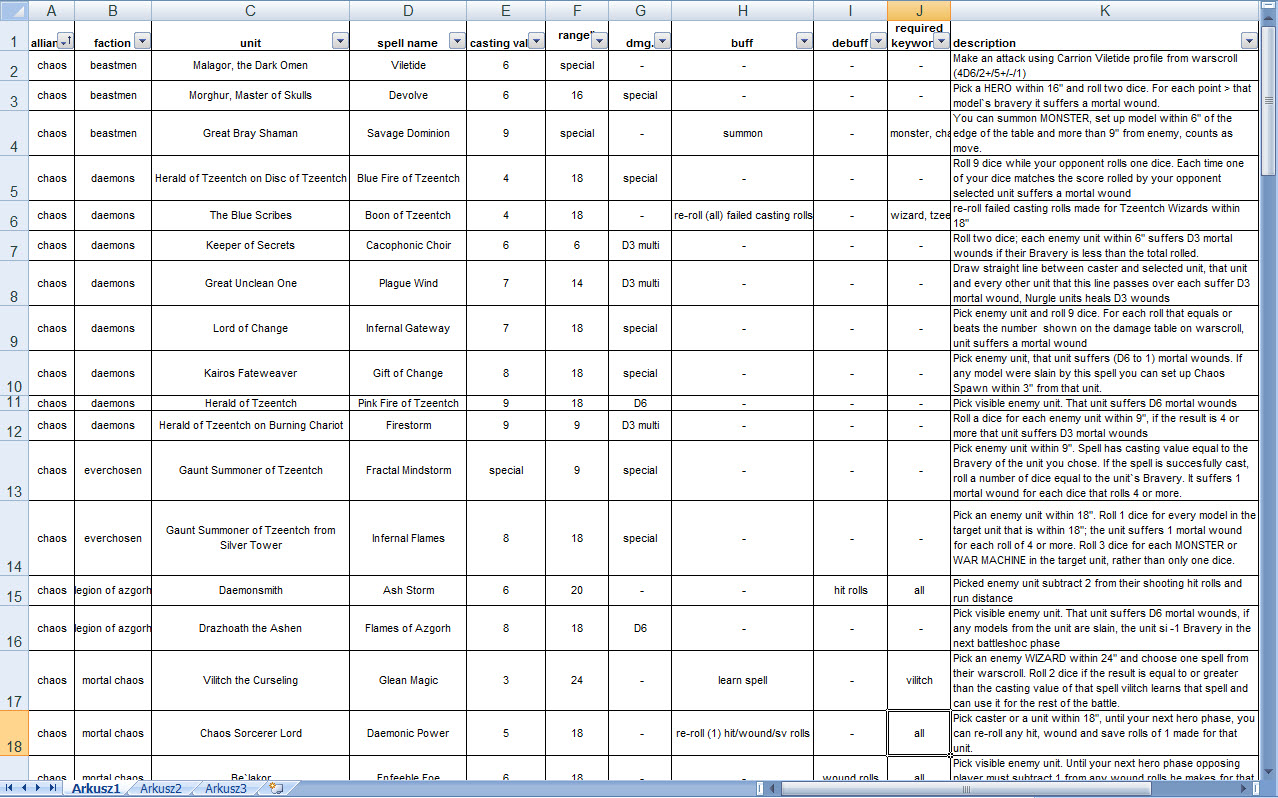Click the 'Daemonsmith' unit cell
The height and width of the screenshot is (798, 1278).
point(250,590)
